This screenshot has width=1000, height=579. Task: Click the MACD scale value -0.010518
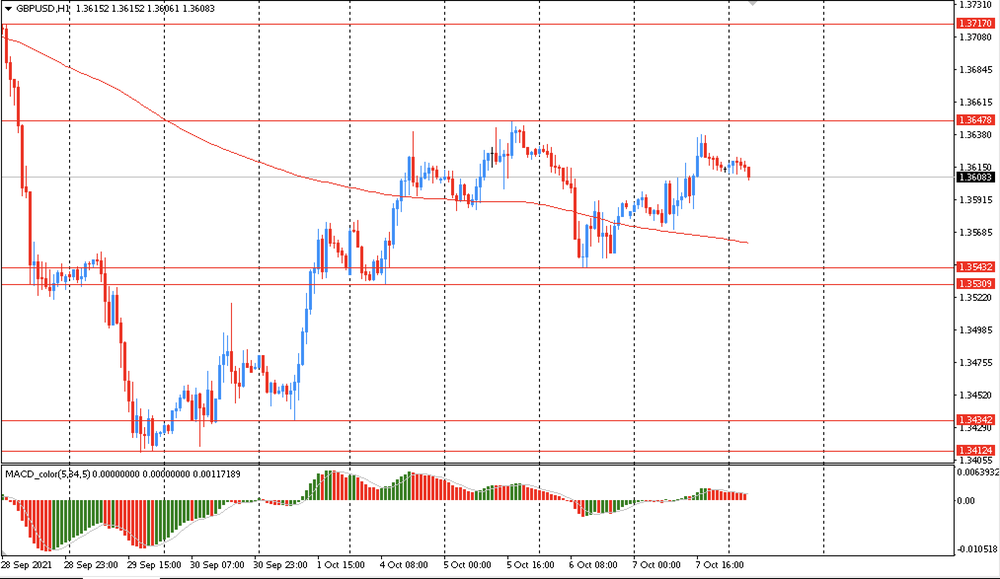coord(977,549)
